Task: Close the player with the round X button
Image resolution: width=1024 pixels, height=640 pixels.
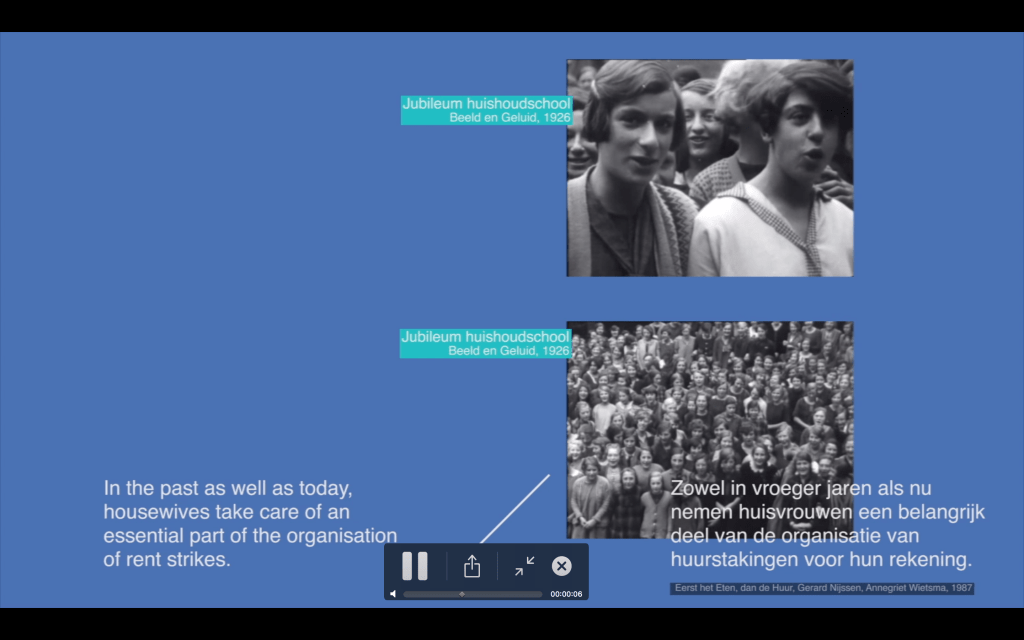Action: tap(562, 567)
